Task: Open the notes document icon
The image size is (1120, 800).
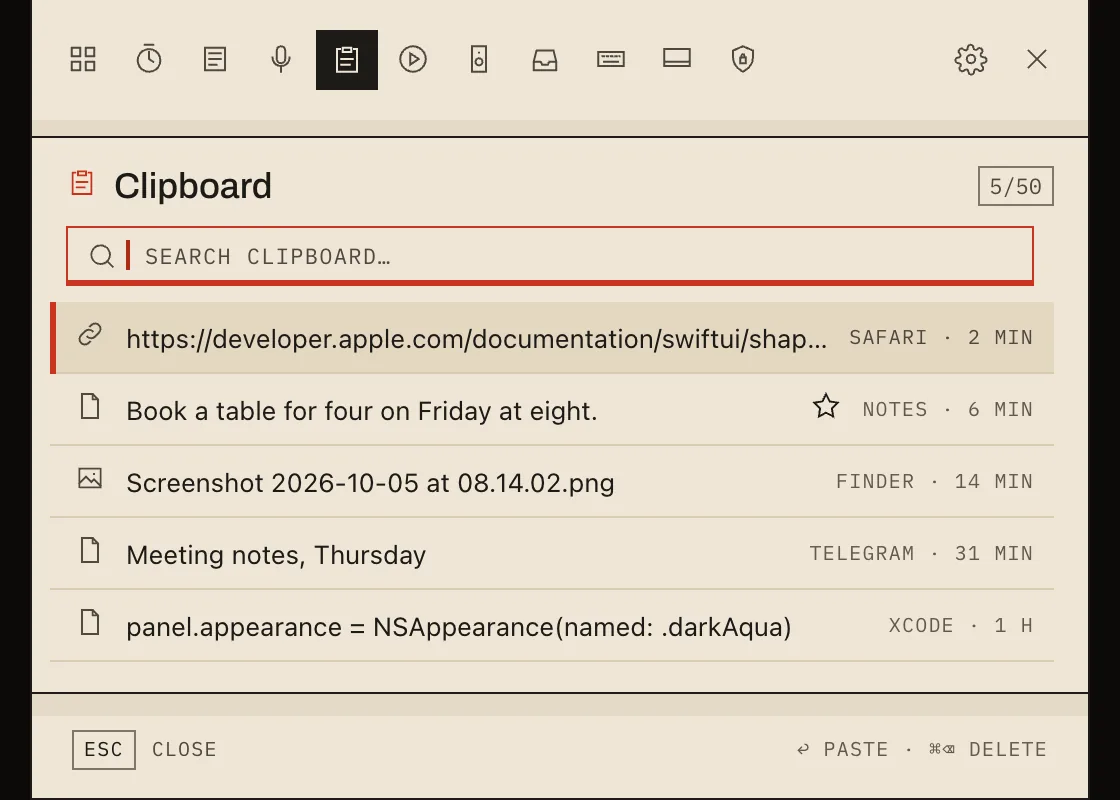Action: [215, 59]
